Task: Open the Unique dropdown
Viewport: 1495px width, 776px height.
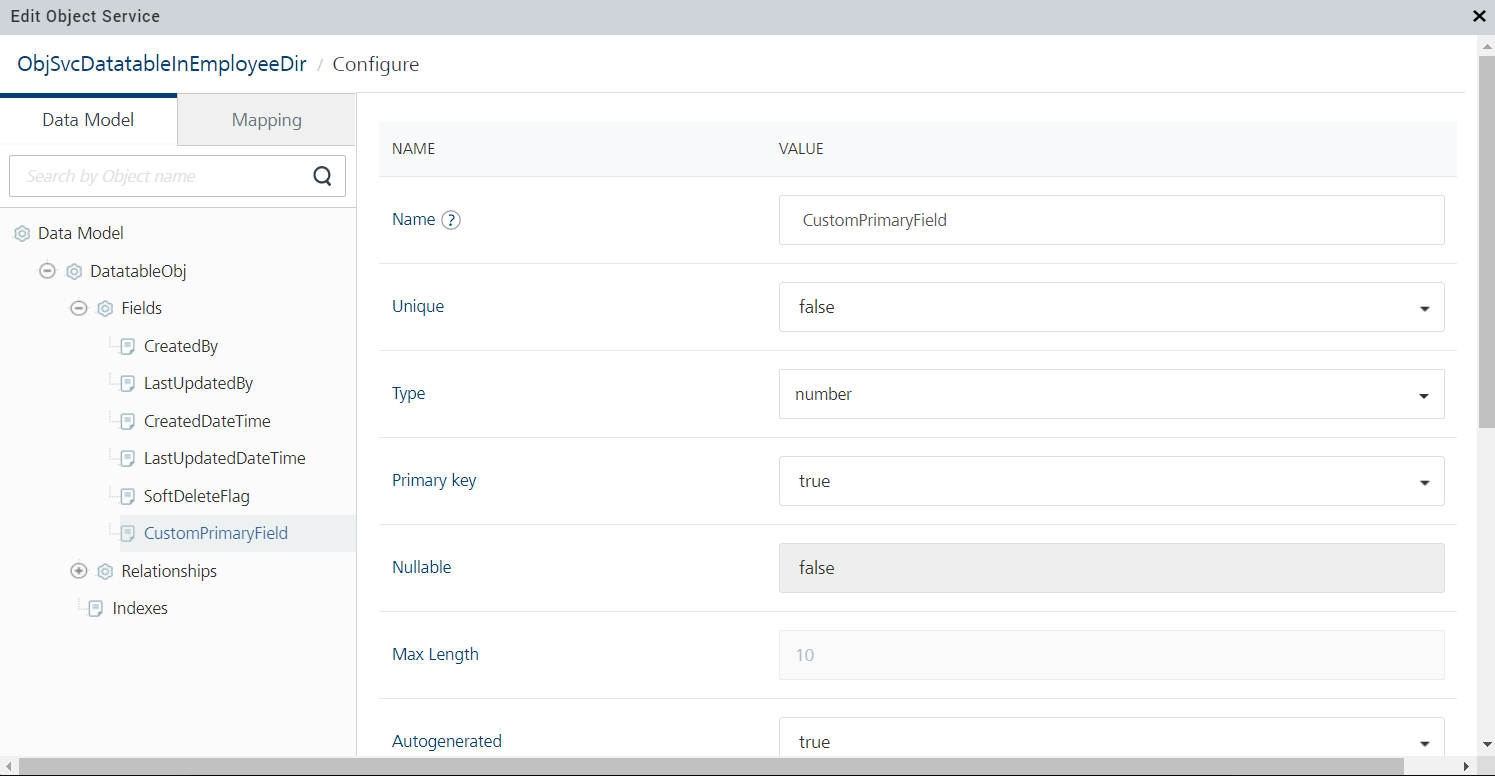Action: pyautogui.click(x=1111, y=307)
